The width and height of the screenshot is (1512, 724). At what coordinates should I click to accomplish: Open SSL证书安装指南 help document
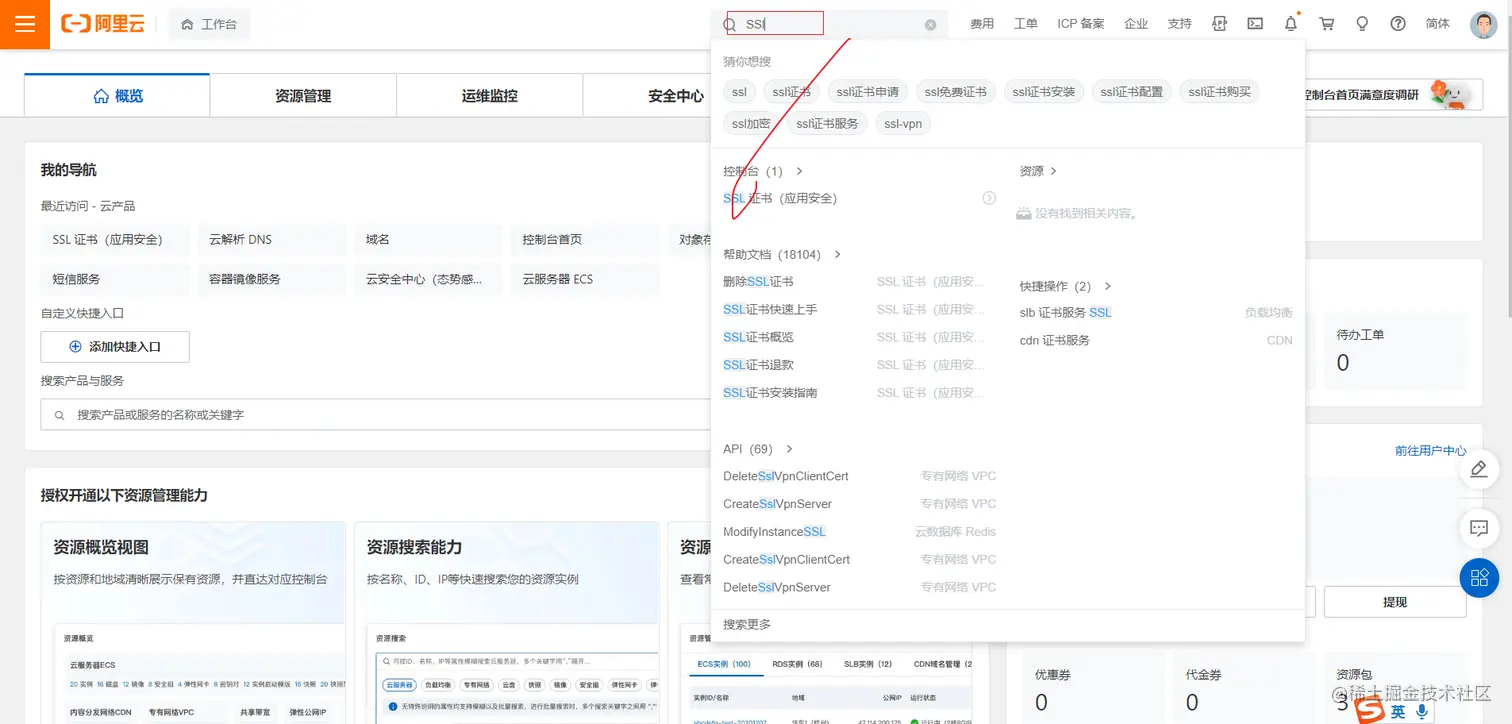click(770, 393)
